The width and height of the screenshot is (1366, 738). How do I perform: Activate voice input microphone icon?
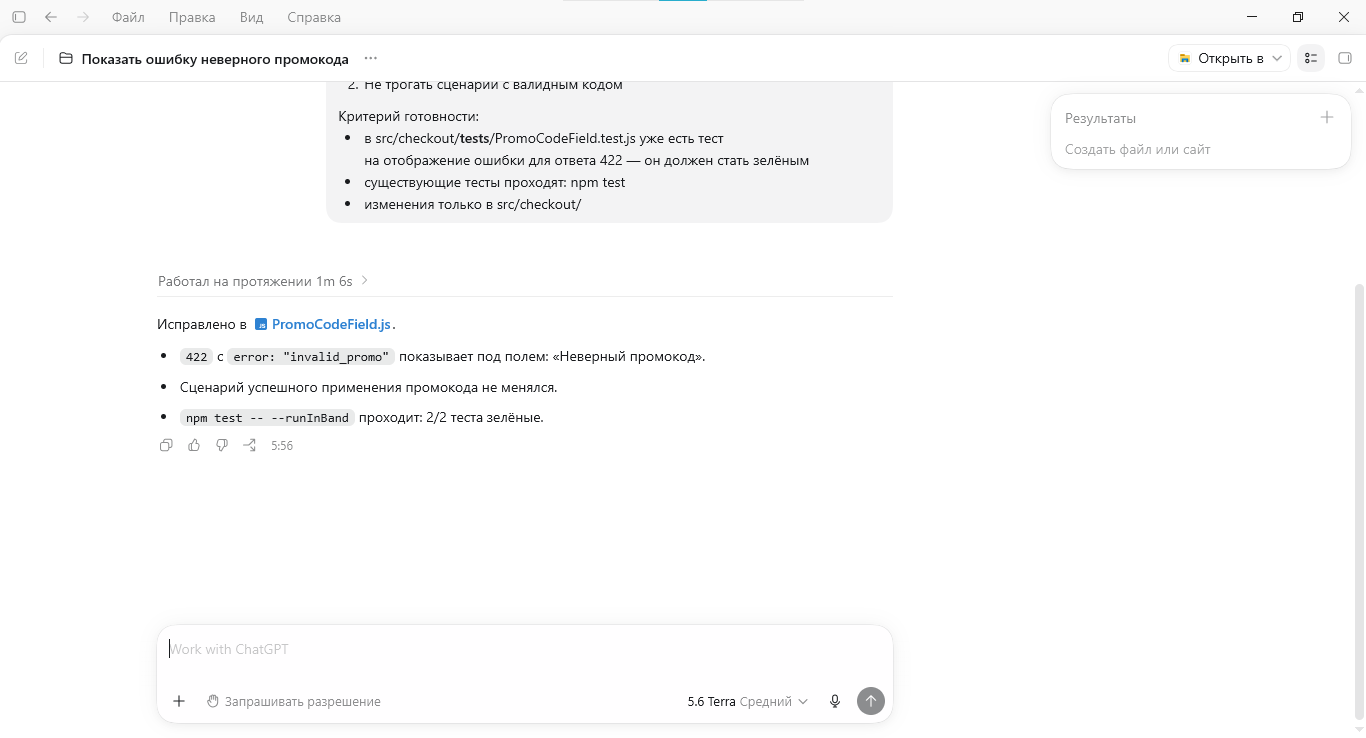[x=835, y=701]
